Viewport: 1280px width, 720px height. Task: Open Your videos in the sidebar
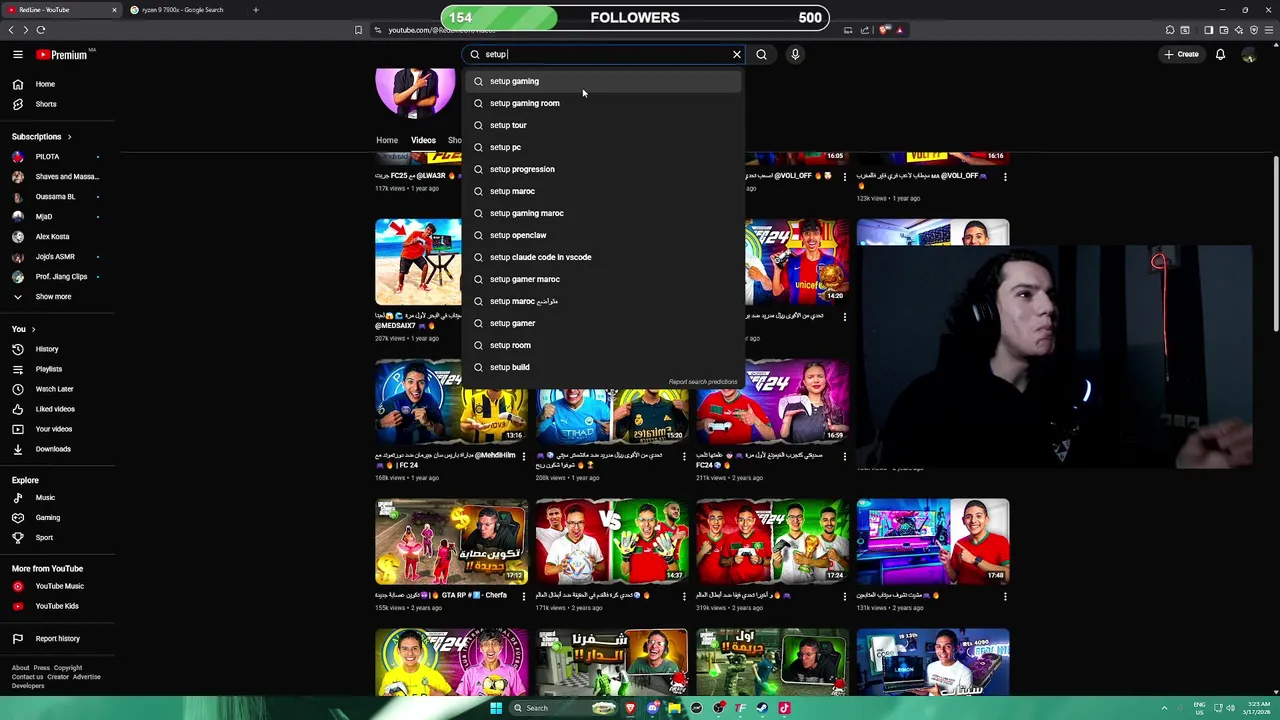[x=58, y=429]
